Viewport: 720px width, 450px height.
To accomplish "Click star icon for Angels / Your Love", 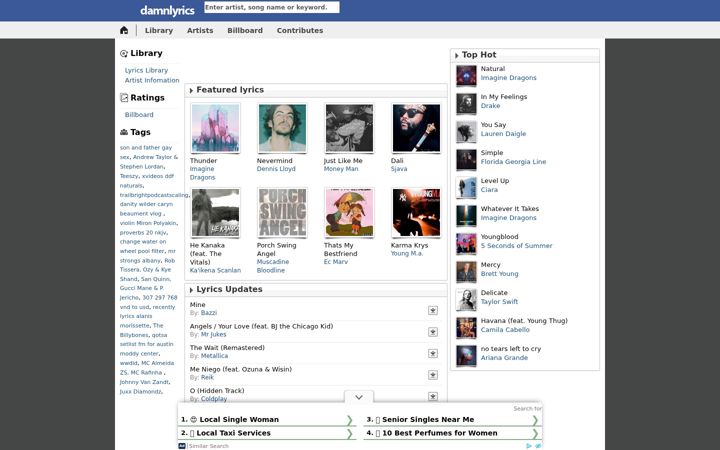I will pyautogui.click(x=433, y=332).
